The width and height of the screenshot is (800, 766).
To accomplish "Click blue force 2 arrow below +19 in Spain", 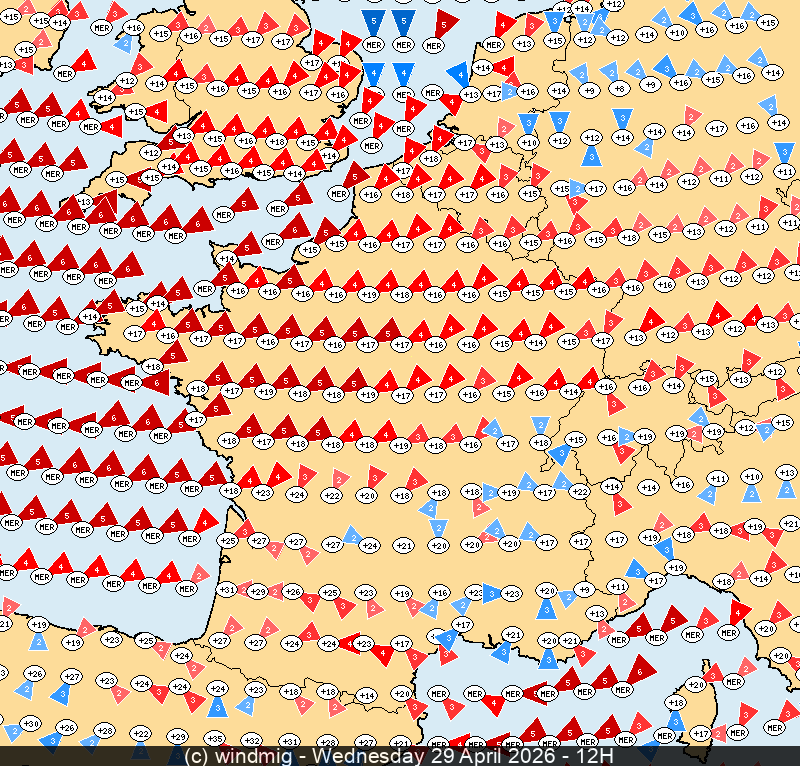I will click(x=38, y=642).
